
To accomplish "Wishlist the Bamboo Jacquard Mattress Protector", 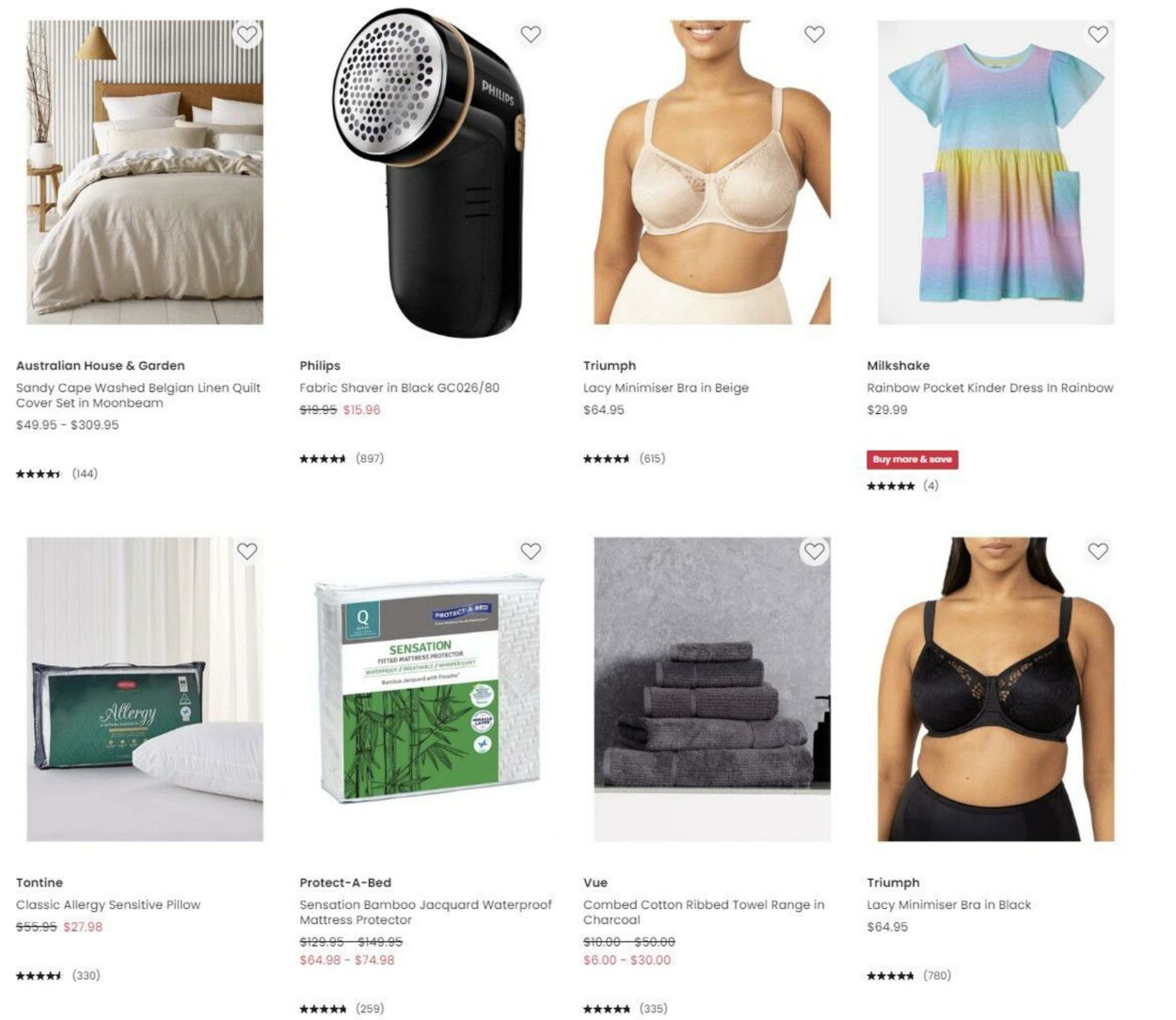I will 531,551.
